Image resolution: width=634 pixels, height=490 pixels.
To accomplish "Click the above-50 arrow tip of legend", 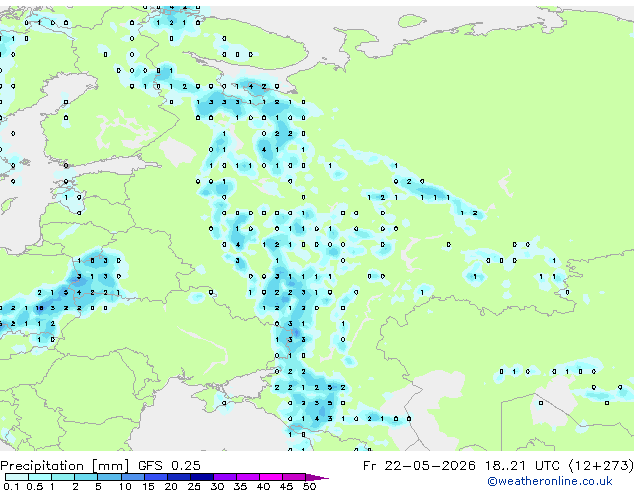I will click(317, 477).
